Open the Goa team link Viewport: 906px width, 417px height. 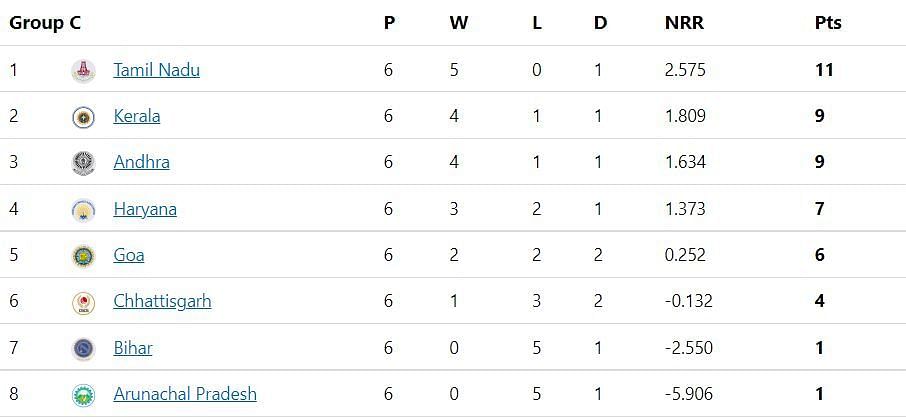pyautogui.click(x=129, y=255)
